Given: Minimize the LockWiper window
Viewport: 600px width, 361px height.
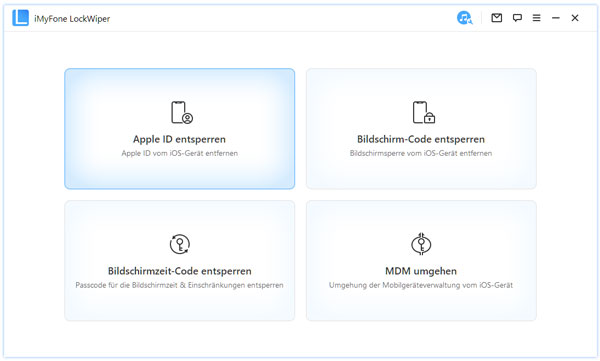Looking at the screenshot, I should [556, 18].
